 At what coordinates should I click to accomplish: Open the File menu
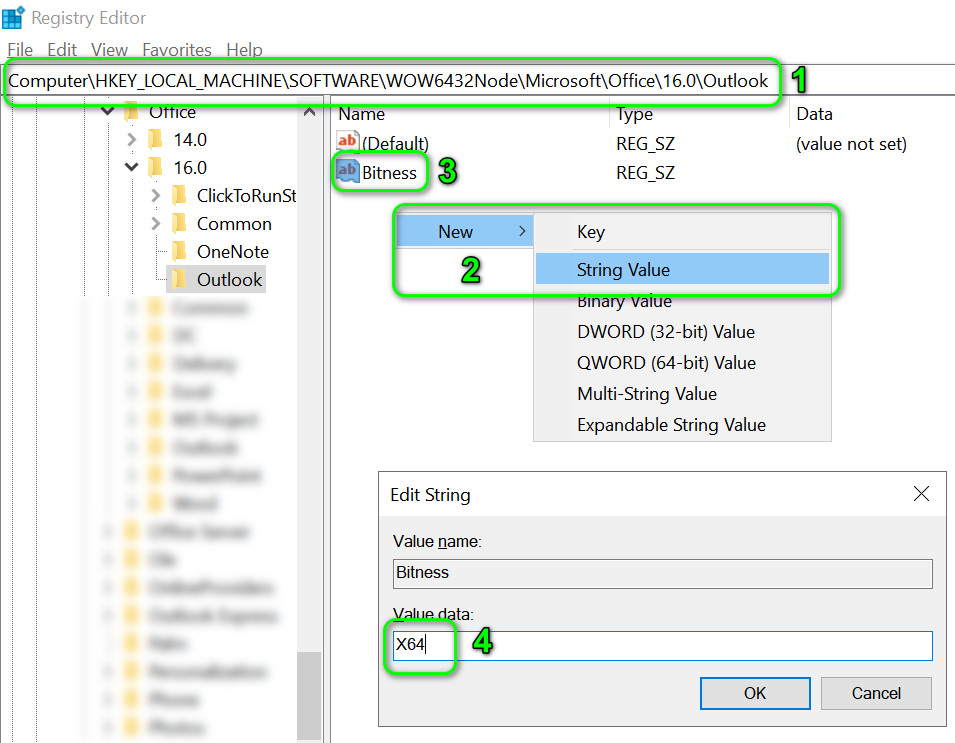pyautogui.click(x=20, y=49)
